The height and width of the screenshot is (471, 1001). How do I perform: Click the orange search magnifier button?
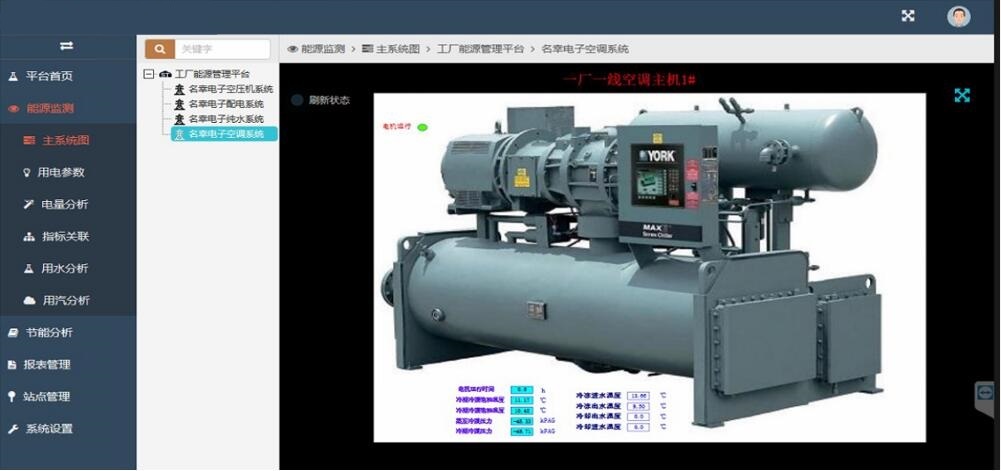click(x=160, y=49)
